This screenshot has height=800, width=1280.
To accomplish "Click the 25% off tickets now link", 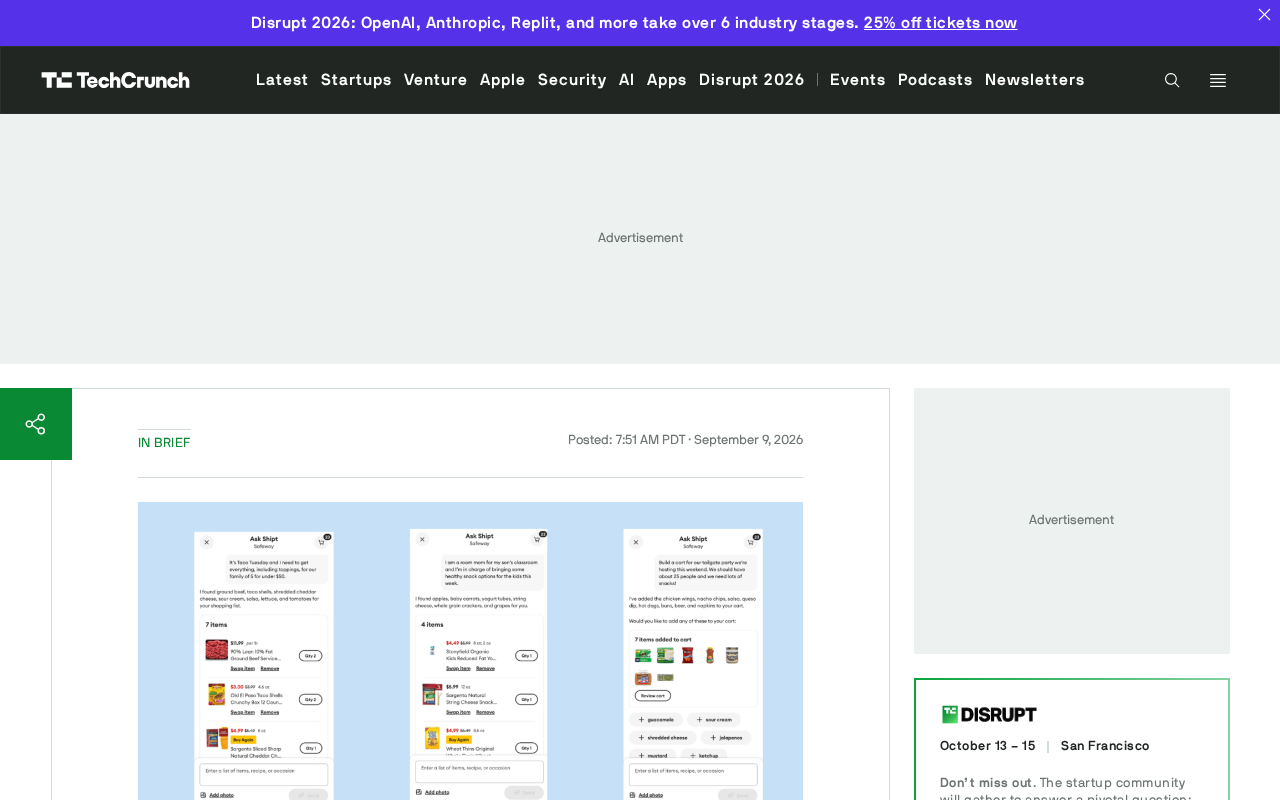I will pos(940,22).
